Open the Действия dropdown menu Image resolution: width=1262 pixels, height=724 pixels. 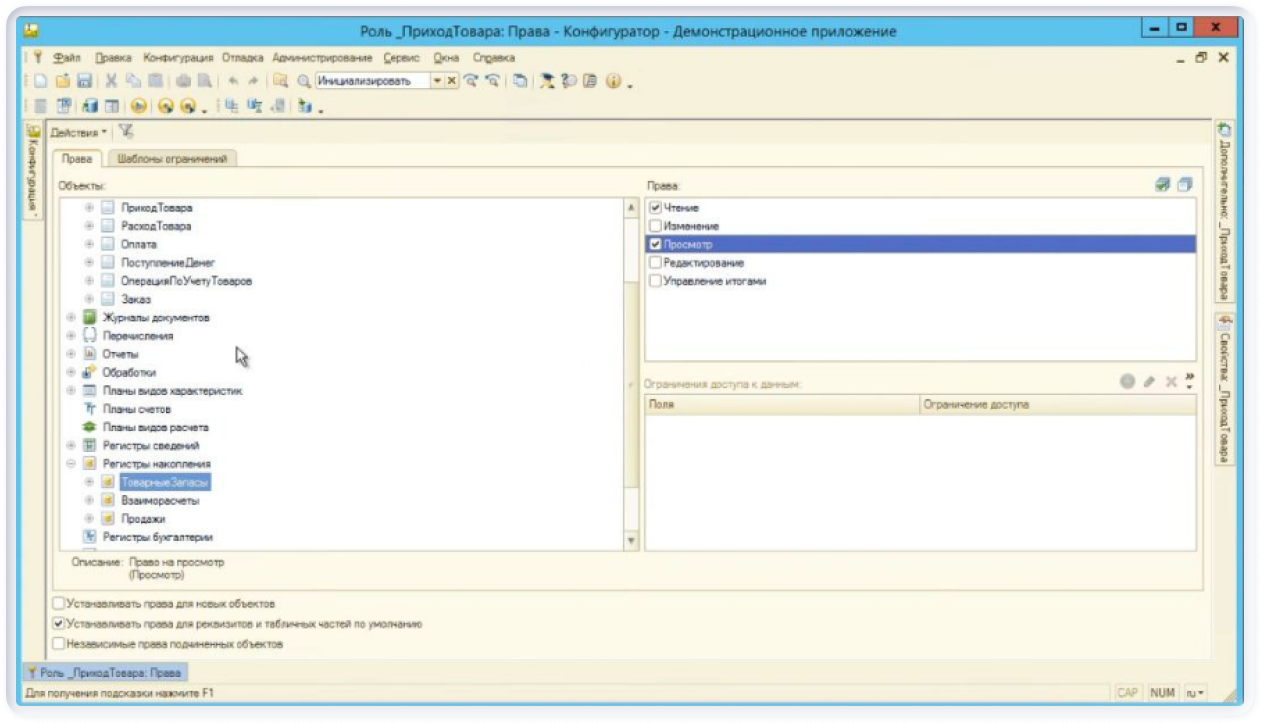79,132
